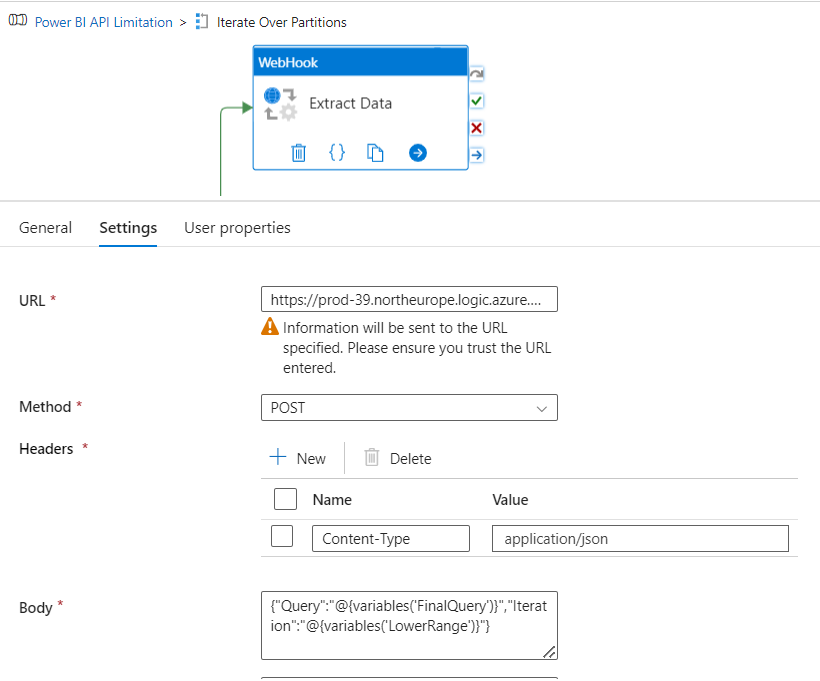Check the select-all headers checkbox
This screenshot has width=820, height=681.
pos(285,499)
